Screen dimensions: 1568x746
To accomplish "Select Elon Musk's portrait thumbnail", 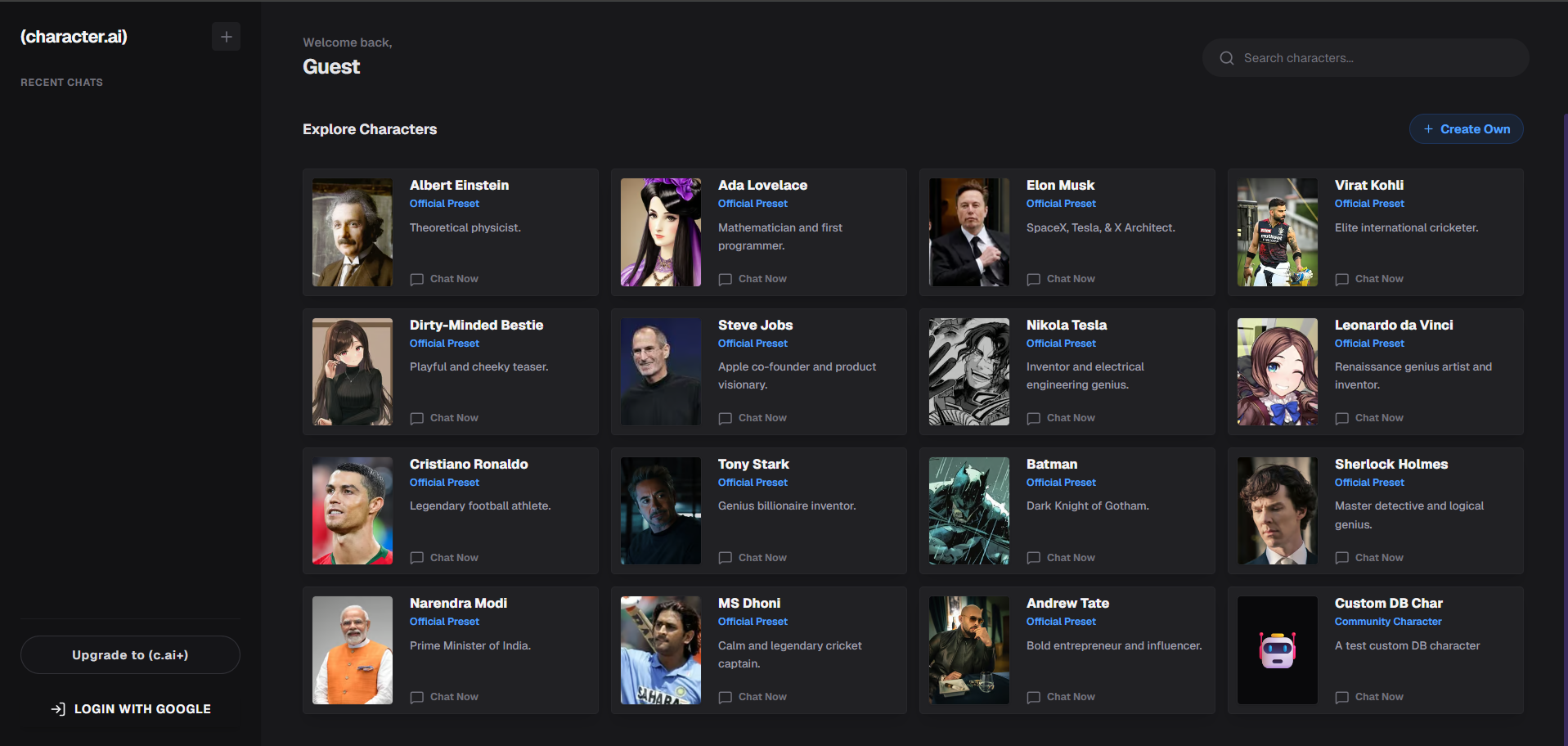I will [969, 232].
